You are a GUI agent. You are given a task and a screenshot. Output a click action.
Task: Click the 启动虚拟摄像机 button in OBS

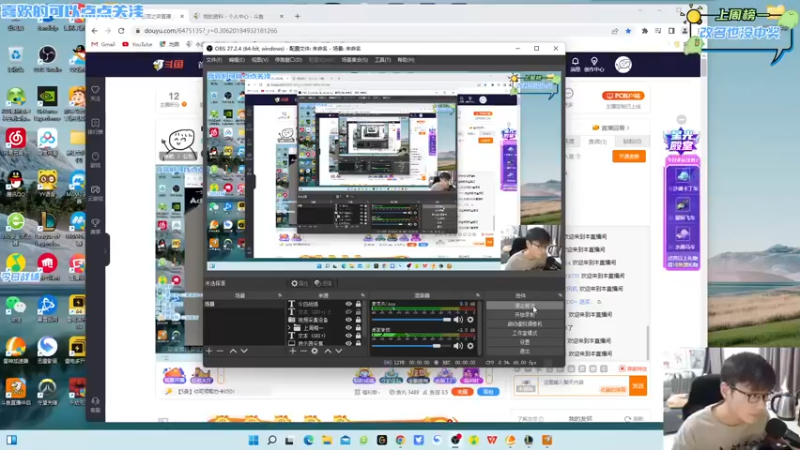click(x=524, y=324)
